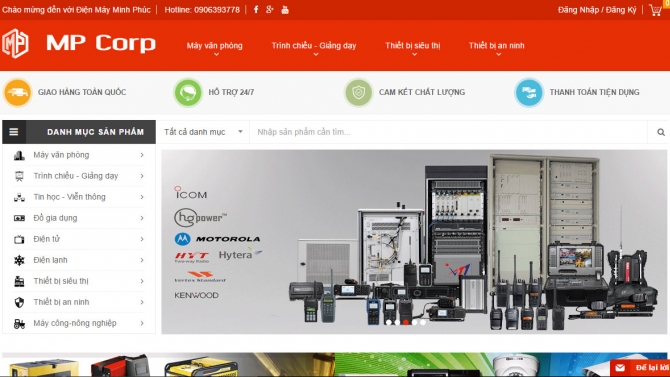The width and height of the screenshot is (670, 377).
Task: Open Thiết bị an ninh top menu
Action: (497, 46)
